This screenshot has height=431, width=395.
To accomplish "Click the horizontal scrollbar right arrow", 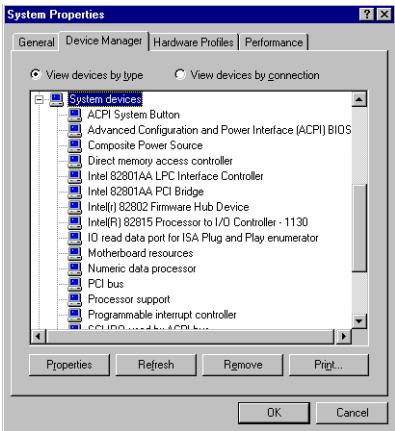I will (344, 336).
